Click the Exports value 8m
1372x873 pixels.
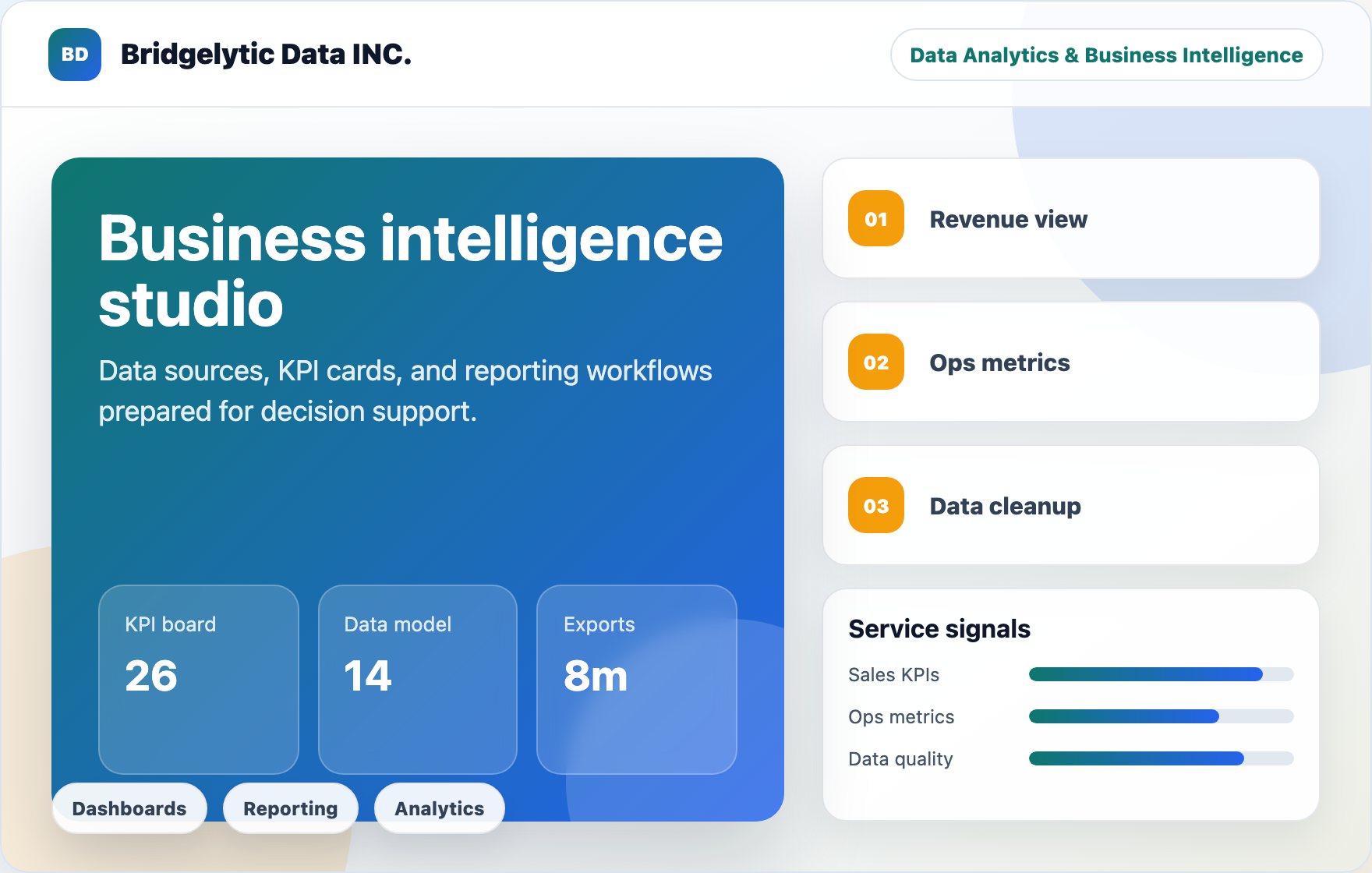pyautogui.click(x=596, y=676)
